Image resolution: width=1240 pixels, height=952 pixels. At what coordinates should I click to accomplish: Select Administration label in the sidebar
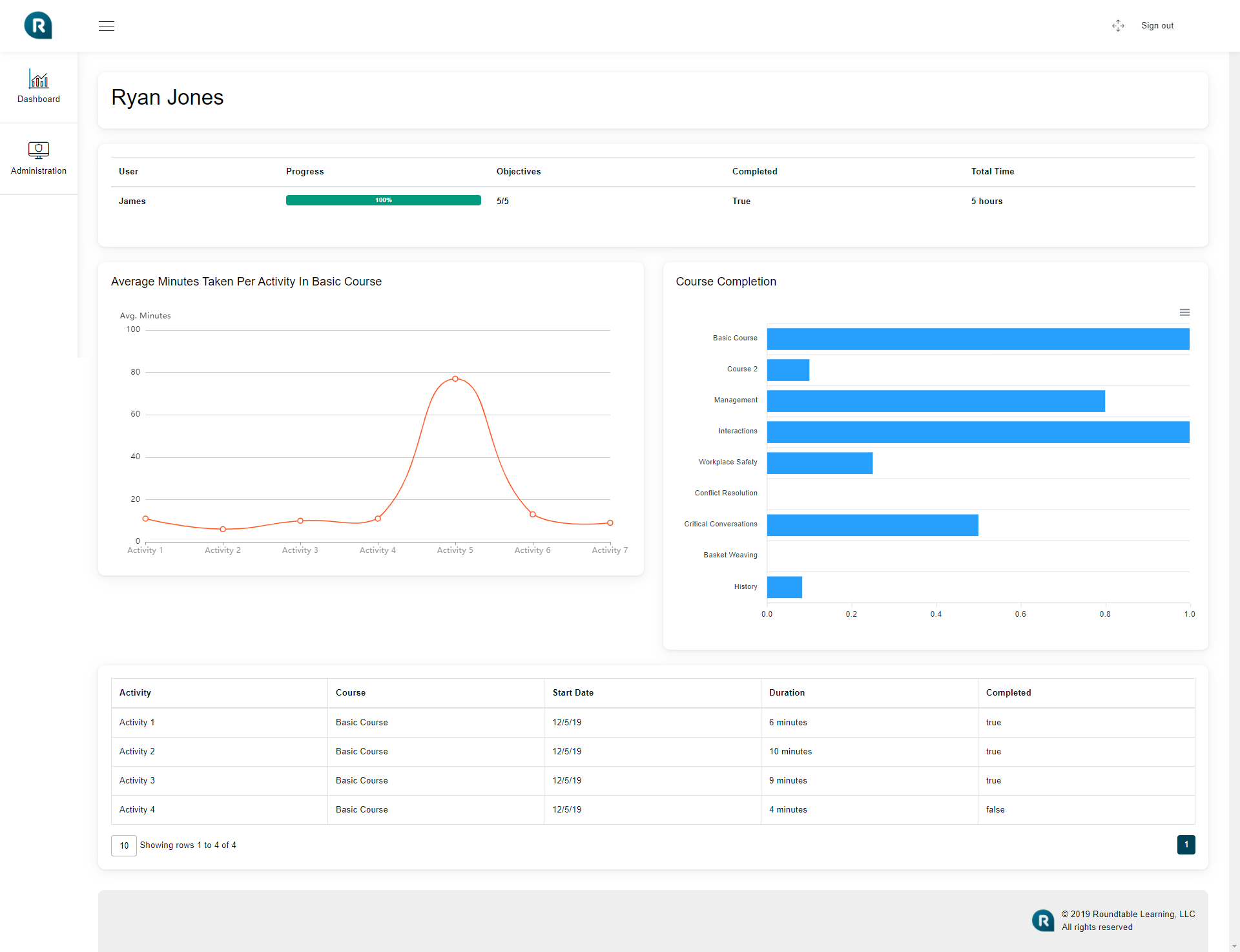coord(39,171)
